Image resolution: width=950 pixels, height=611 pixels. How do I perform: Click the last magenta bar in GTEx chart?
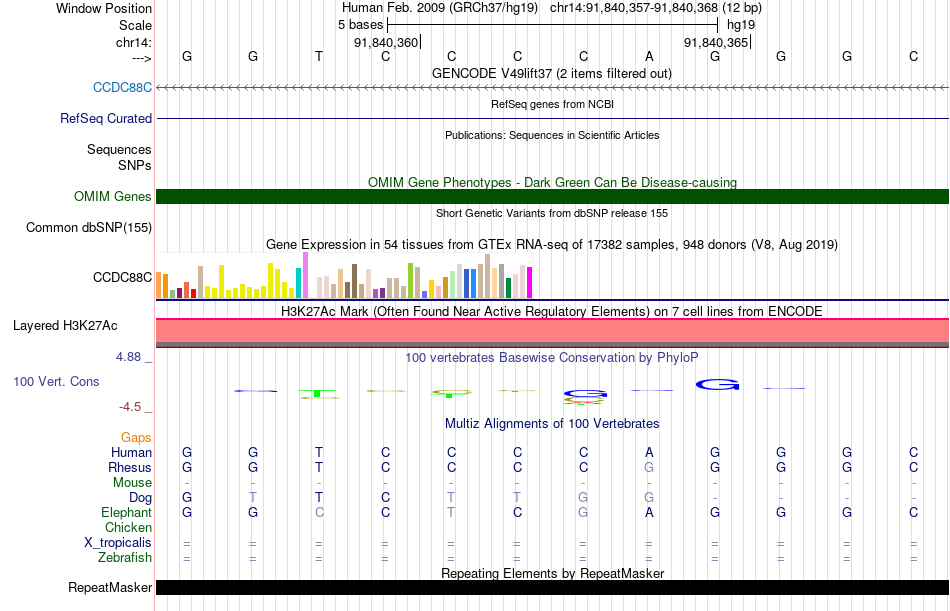529,282
